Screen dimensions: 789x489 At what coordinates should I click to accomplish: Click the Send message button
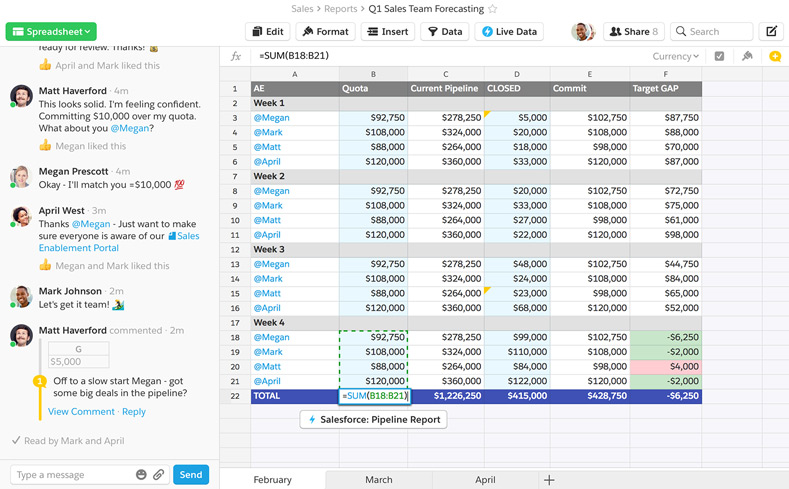[190, 475]
